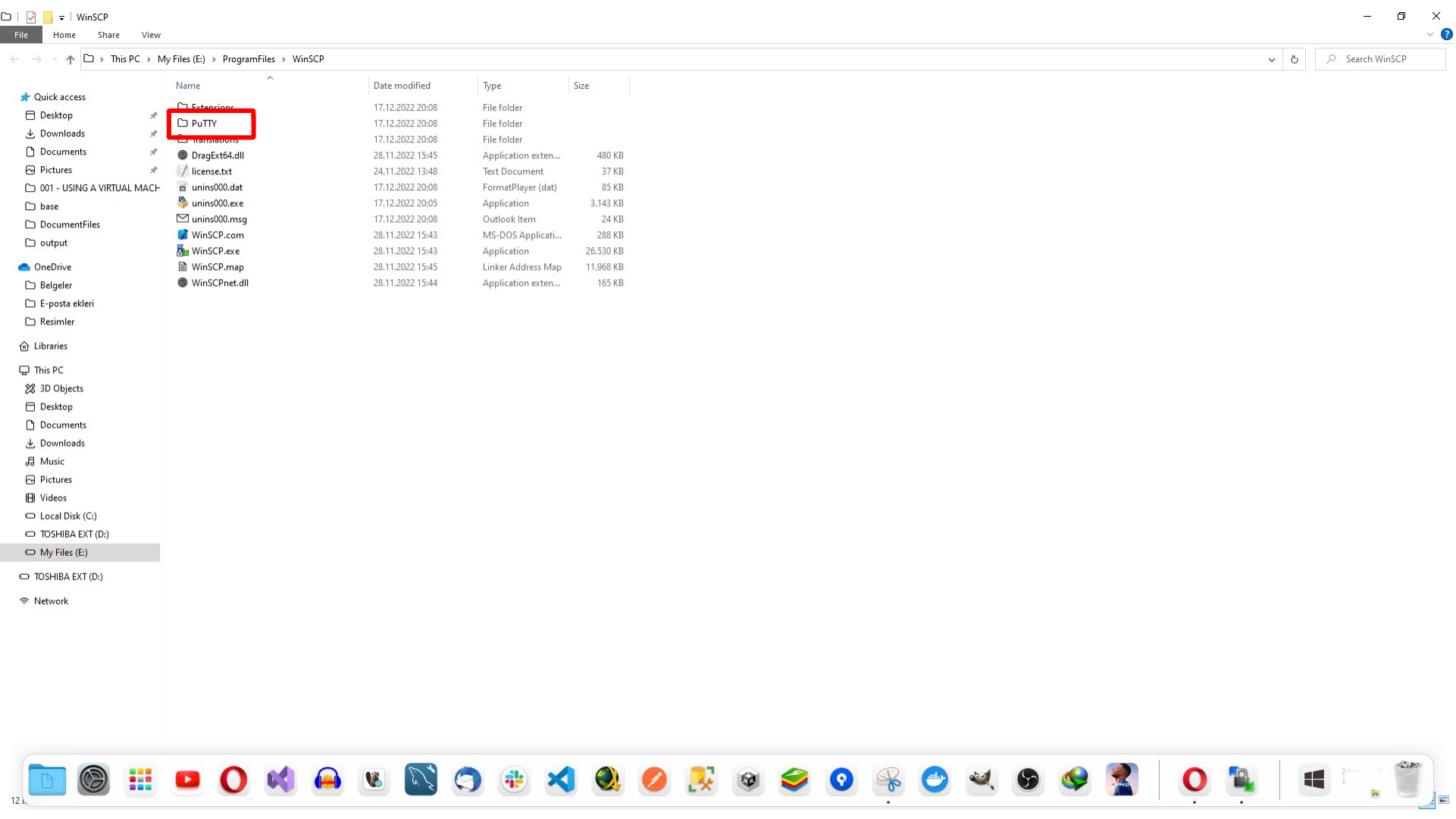Open the Snipping Tool scissors icon in dock
1456x819 pixels.
tap(888, 780)
